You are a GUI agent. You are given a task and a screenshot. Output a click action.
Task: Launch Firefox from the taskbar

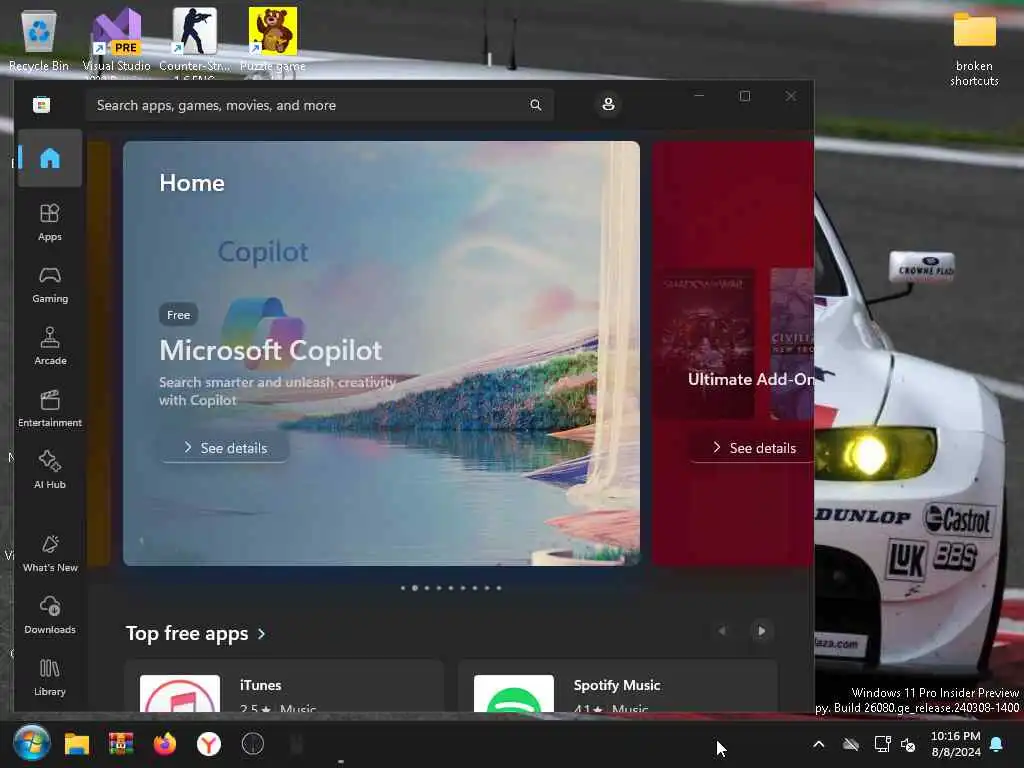tap(165, 744)
